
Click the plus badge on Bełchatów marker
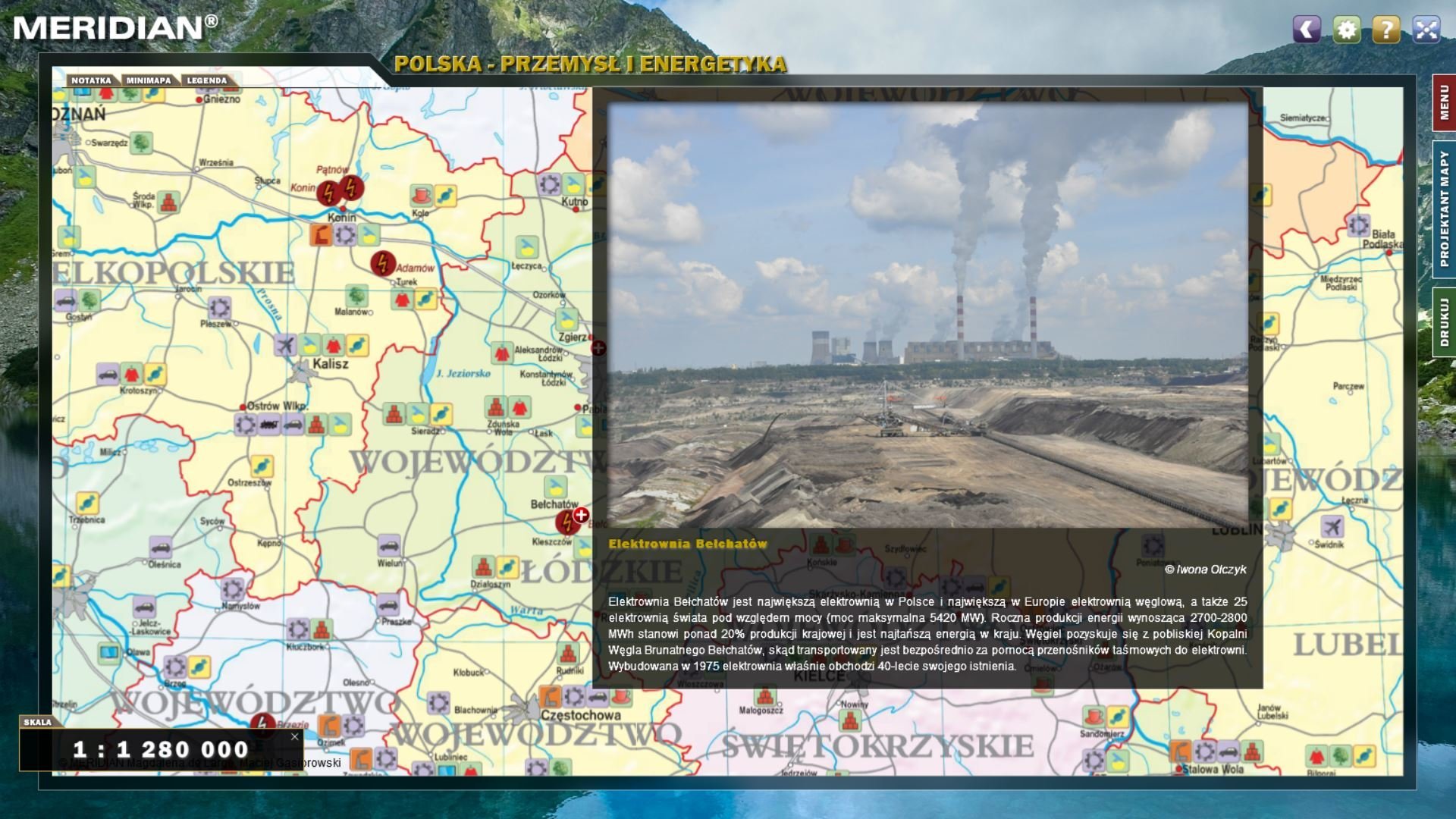581,515
